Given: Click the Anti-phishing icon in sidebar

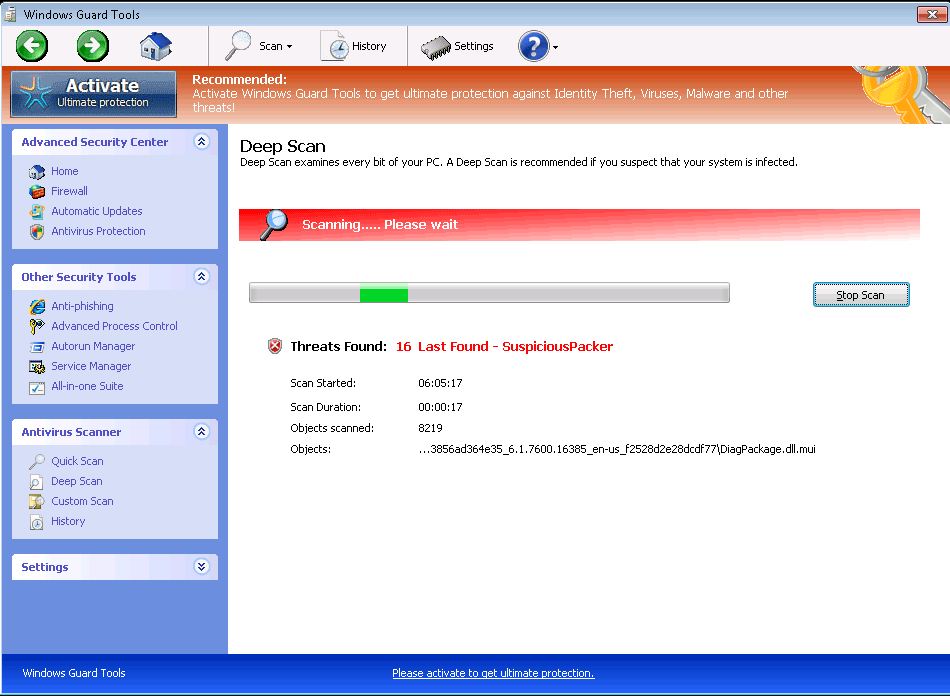Looking at the screenshot, I should pos(37,306).
